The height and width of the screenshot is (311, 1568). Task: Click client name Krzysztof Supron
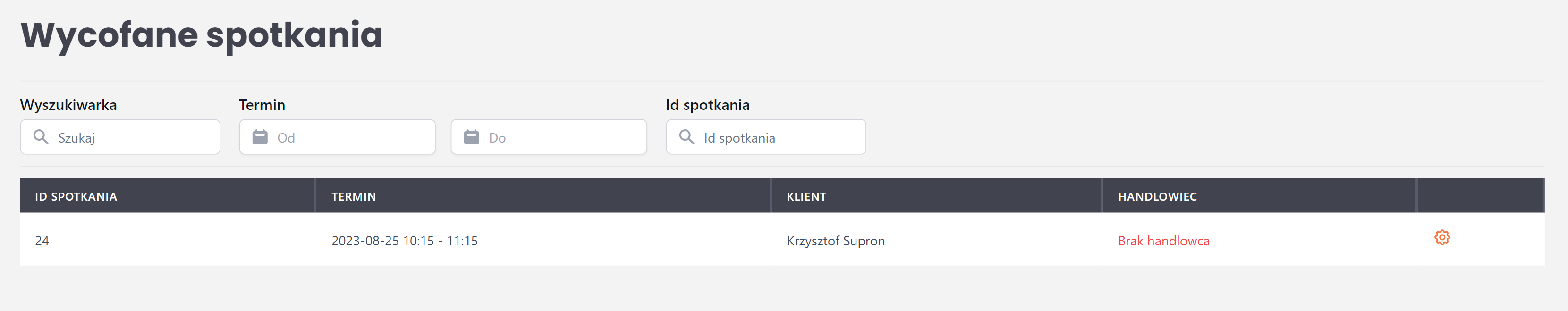coord(836,241)
